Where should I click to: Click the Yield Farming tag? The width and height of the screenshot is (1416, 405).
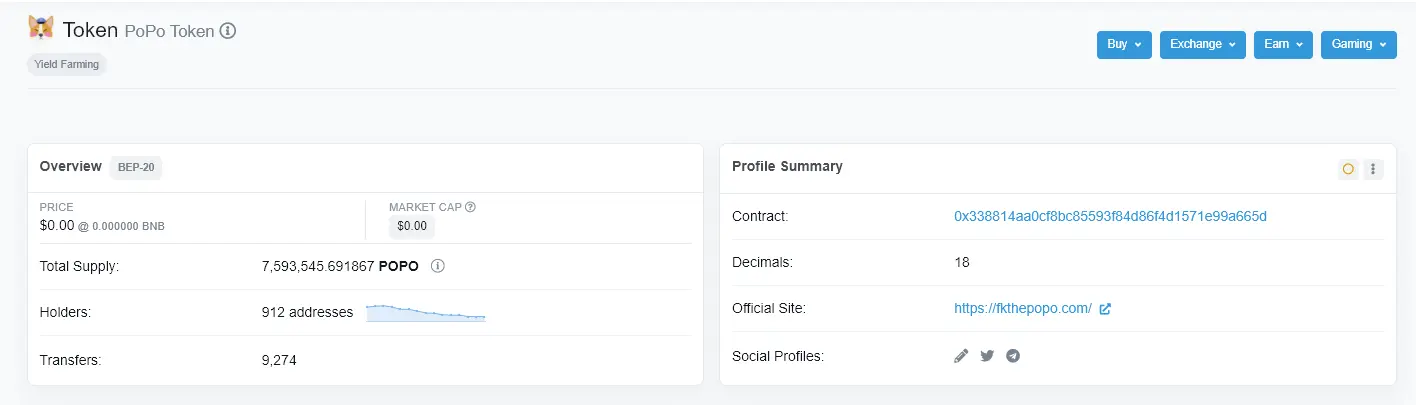(x=67, y=65)
